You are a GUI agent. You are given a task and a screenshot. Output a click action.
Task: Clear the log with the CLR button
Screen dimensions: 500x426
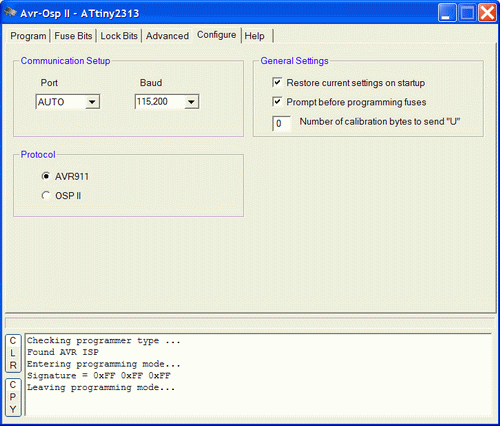click(13, 353)
